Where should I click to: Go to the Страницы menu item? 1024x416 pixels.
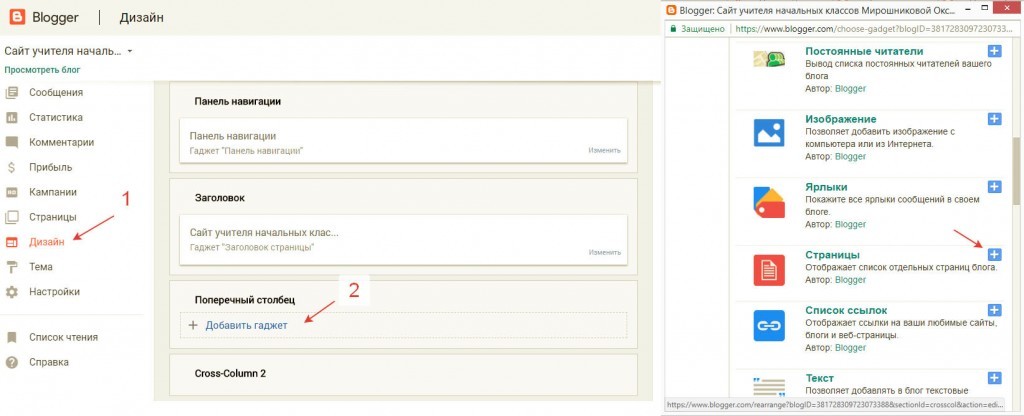(53, 217)
